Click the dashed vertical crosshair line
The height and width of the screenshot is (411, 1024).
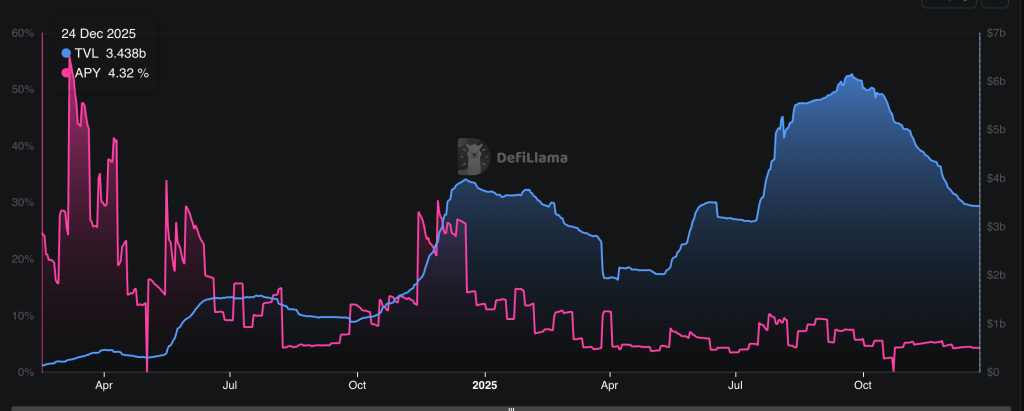pos(979,200)
